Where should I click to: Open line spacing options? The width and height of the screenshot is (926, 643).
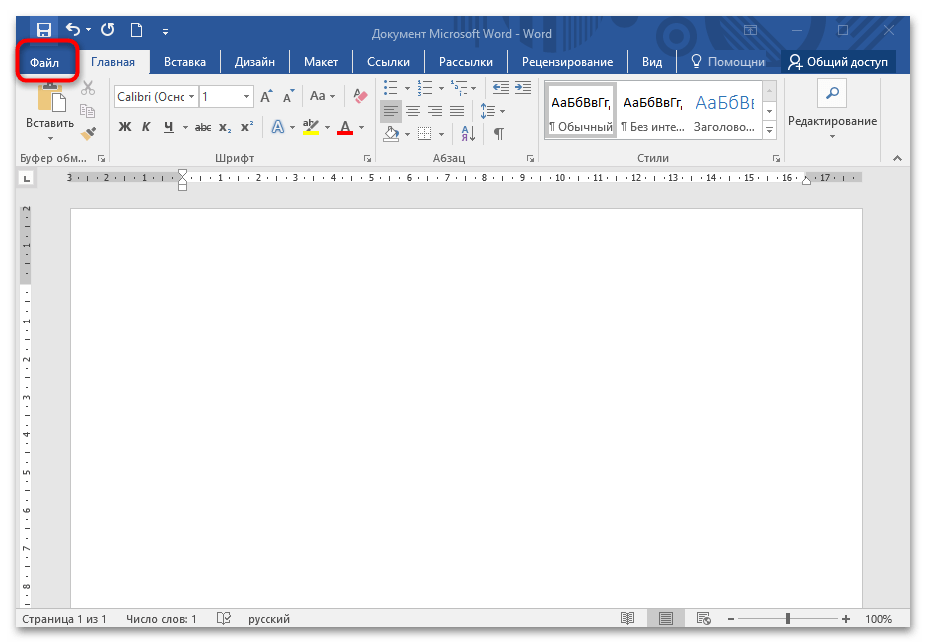493,111
